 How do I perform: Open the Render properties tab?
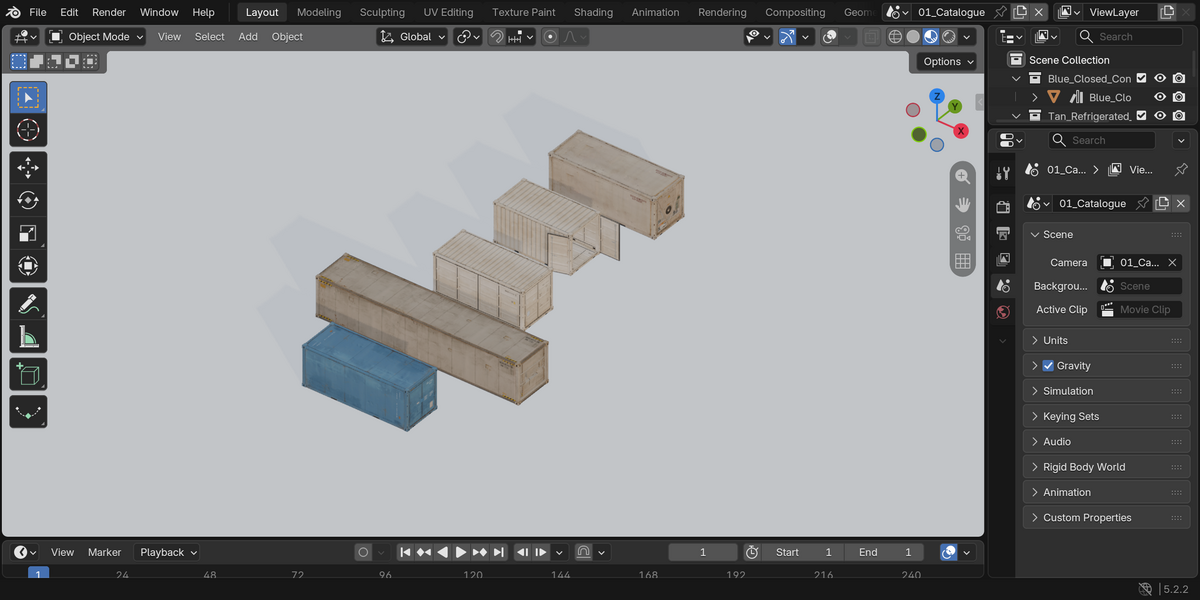click(1003, 207)
